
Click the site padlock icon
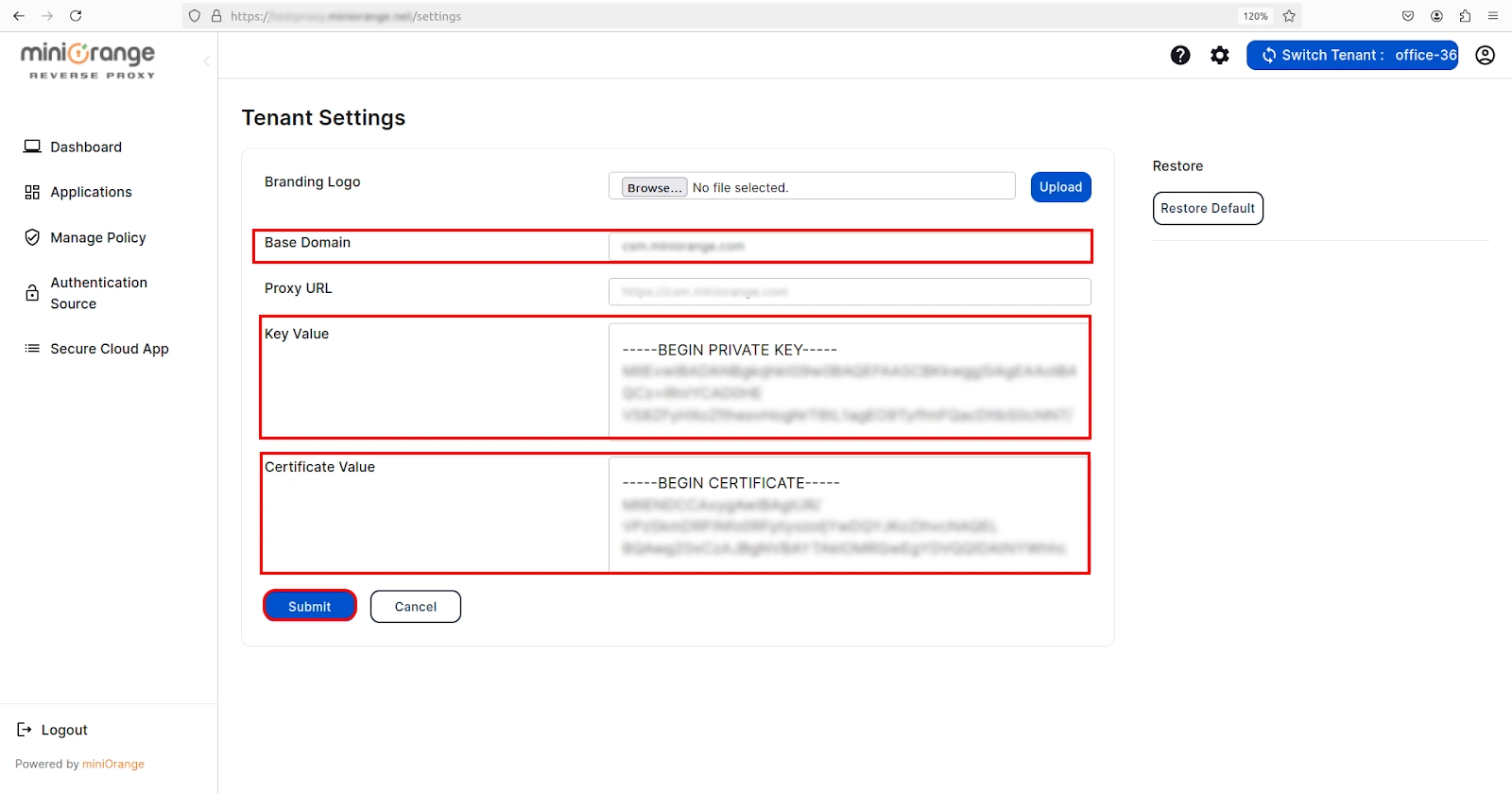(x=216, y=16)
